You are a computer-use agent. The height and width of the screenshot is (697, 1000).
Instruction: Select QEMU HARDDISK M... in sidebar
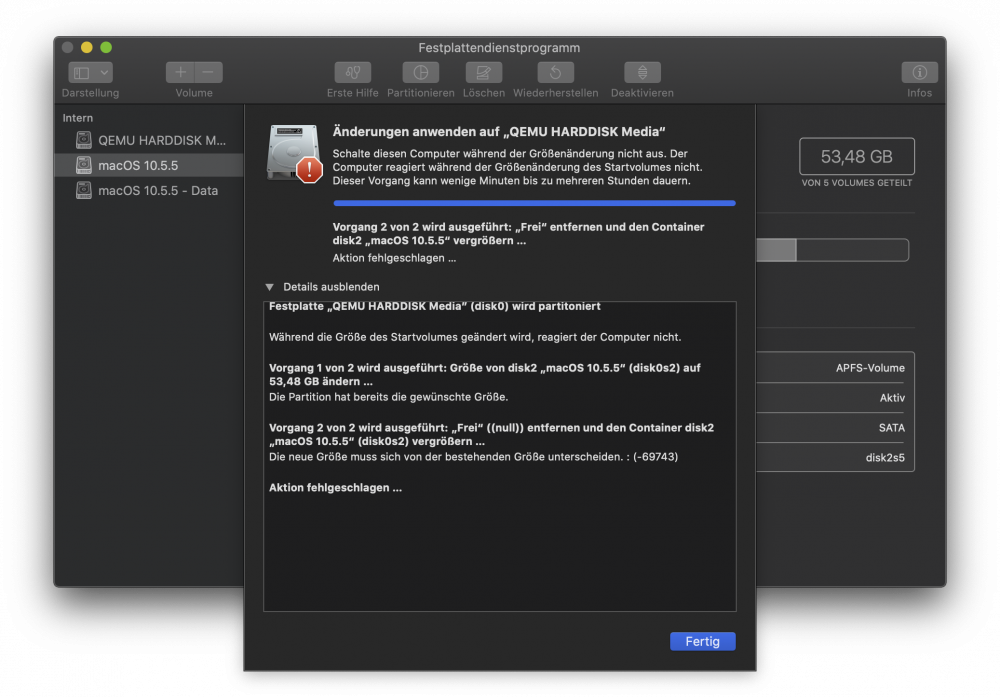[150, 140]
